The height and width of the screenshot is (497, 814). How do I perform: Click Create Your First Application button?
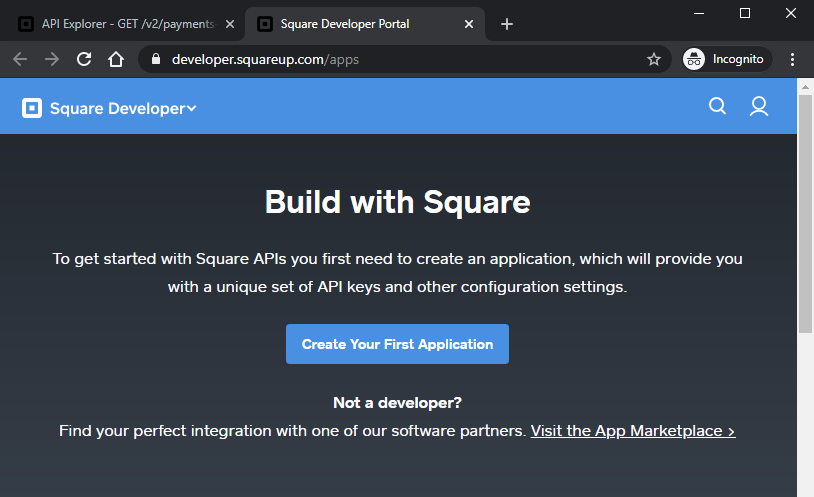point(397,344)
